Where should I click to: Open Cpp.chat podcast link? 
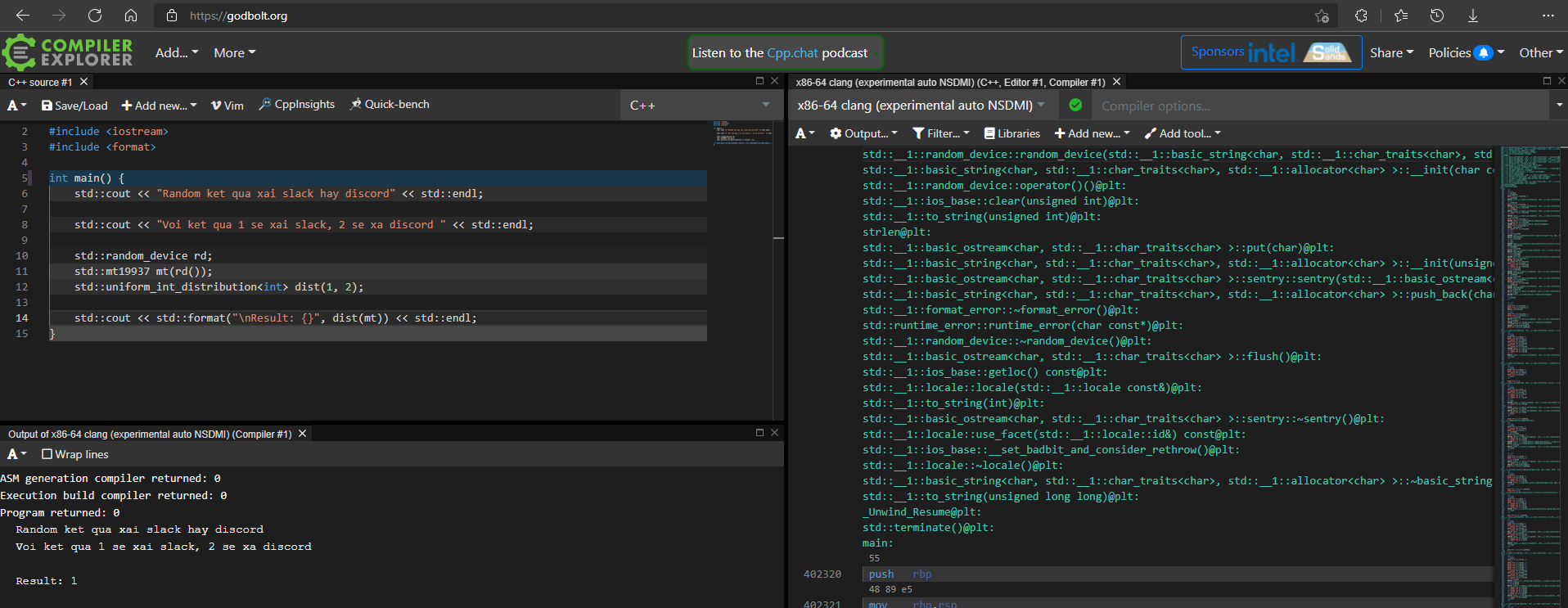(793, 52)
